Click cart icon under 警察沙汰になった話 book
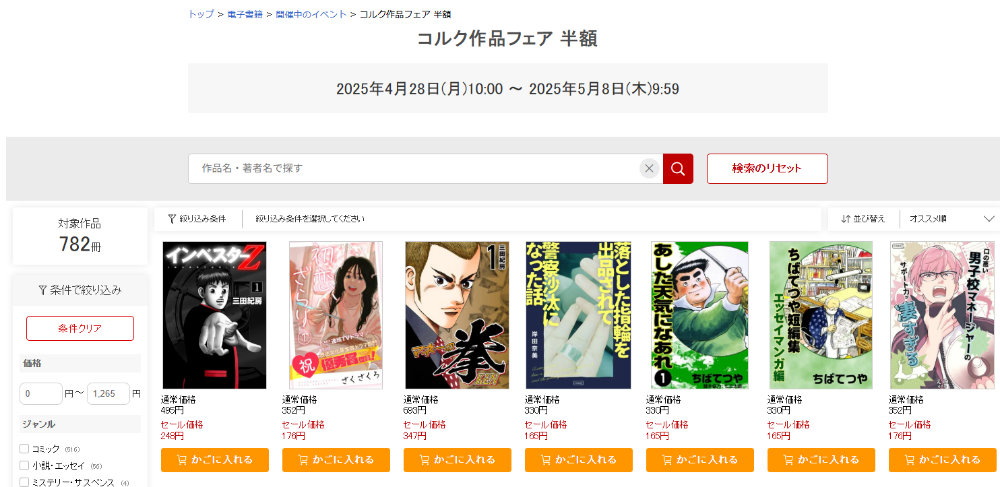The height and width of the screenshot is (487, 1000). [545, 460]
